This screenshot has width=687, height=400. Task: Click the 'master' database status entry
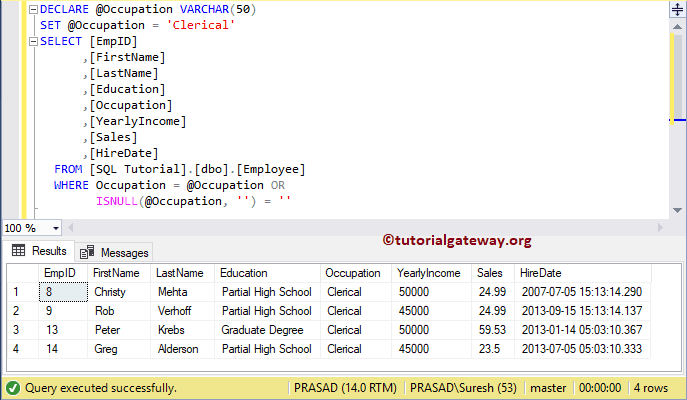(548, 388)
